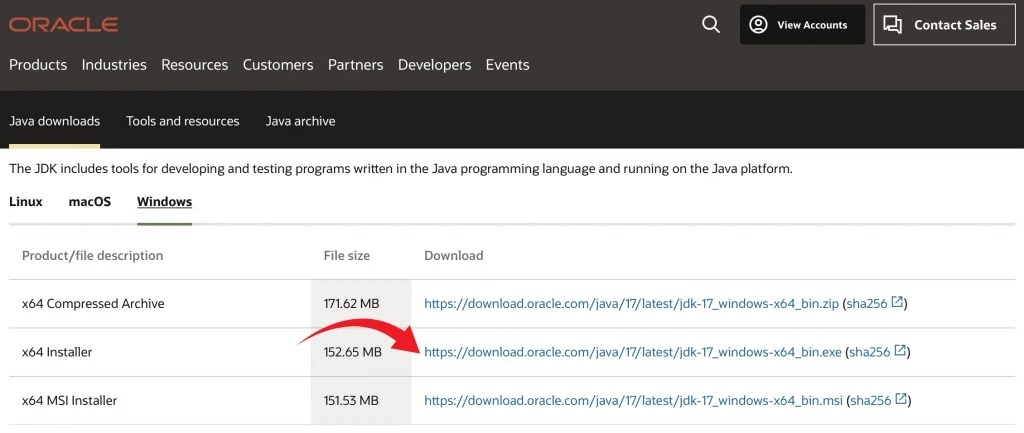Screen dimensions: 1024x433
Task: Click the File size column header
Action: tap(347, 255)
